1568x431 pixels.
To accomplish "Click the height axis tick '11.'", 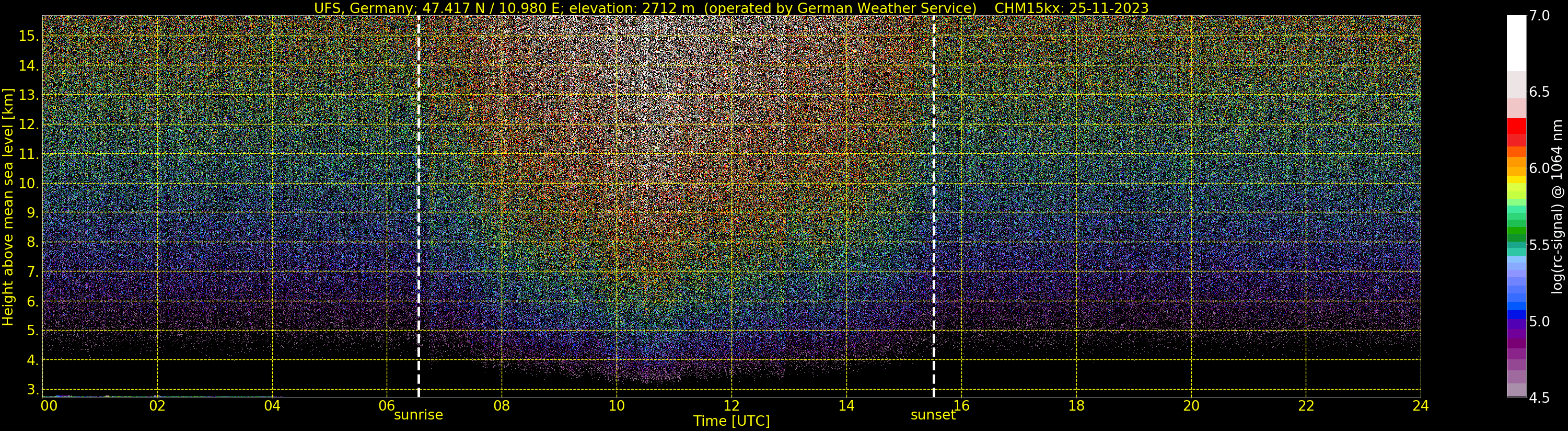I will coord(28,154).
